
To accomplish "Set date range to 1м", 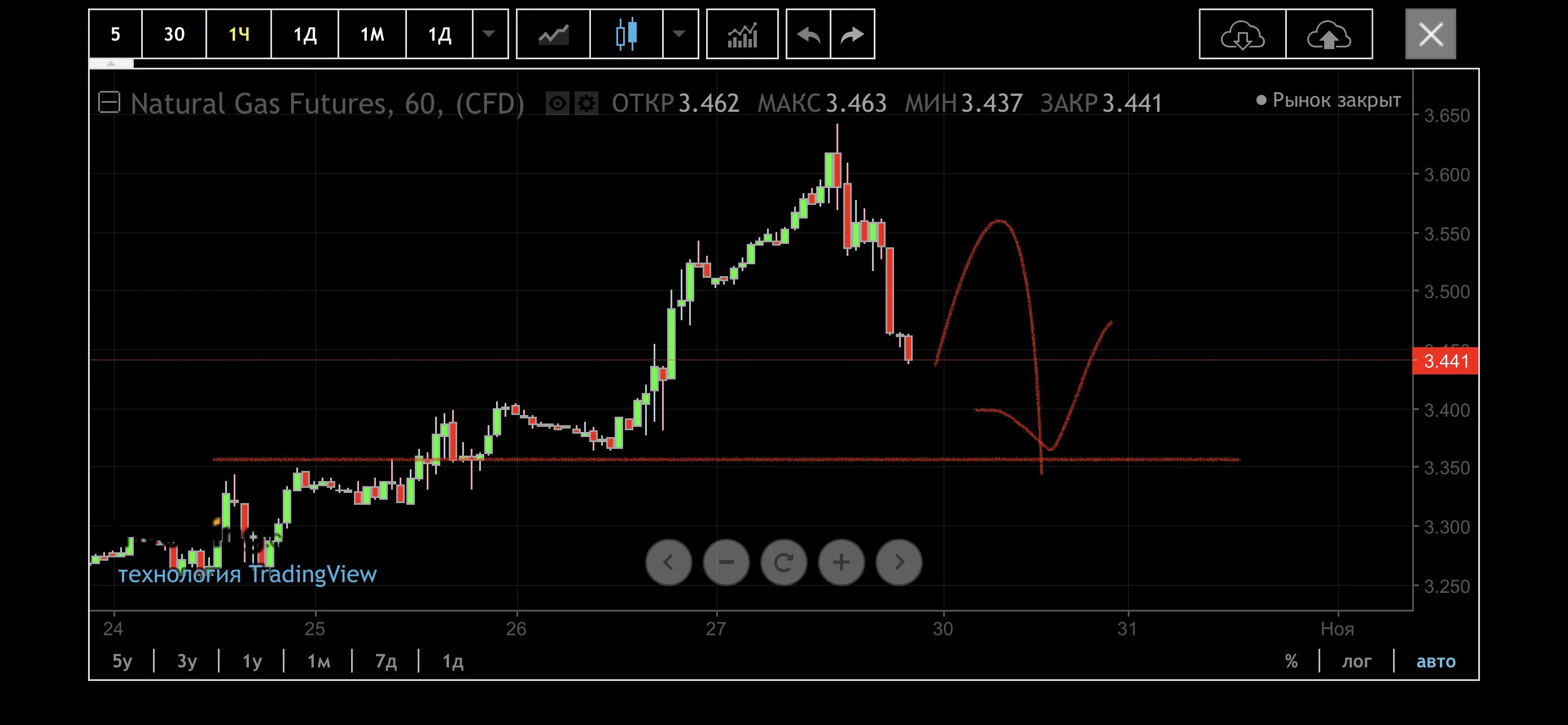I will tap(318, 661).
